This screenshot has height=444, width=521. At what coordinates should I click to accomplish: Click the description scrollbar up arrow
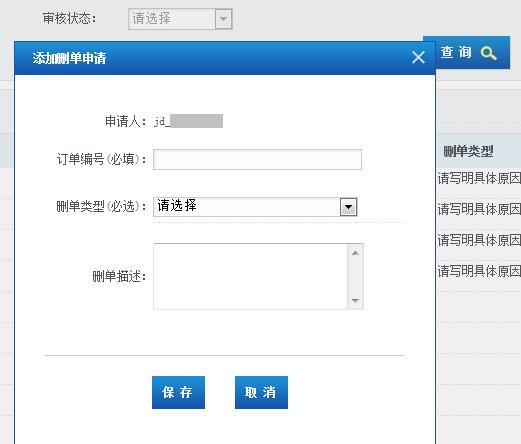point(355,253)
